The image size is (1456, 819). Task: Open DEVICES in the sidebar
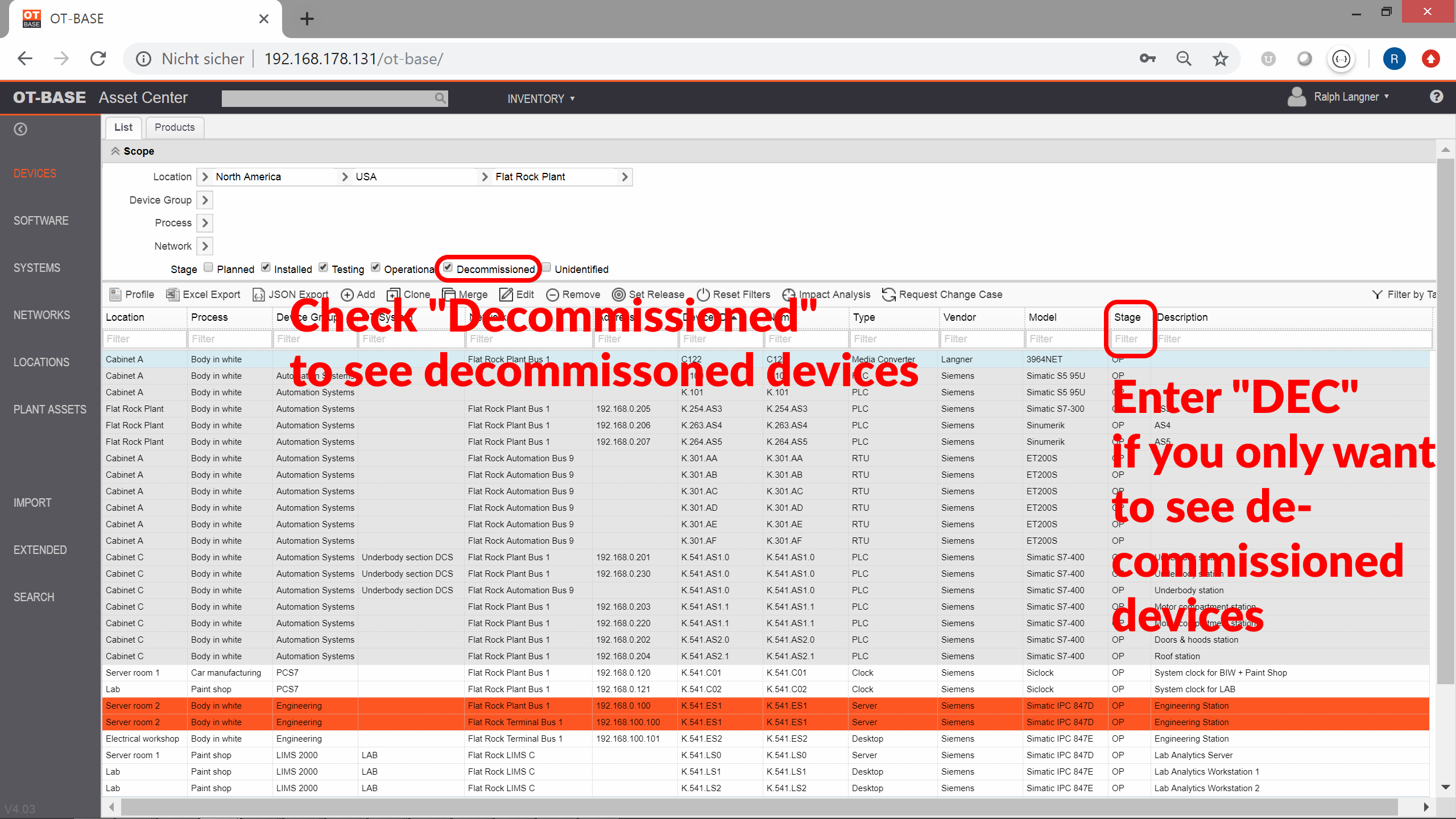(35, 173)
